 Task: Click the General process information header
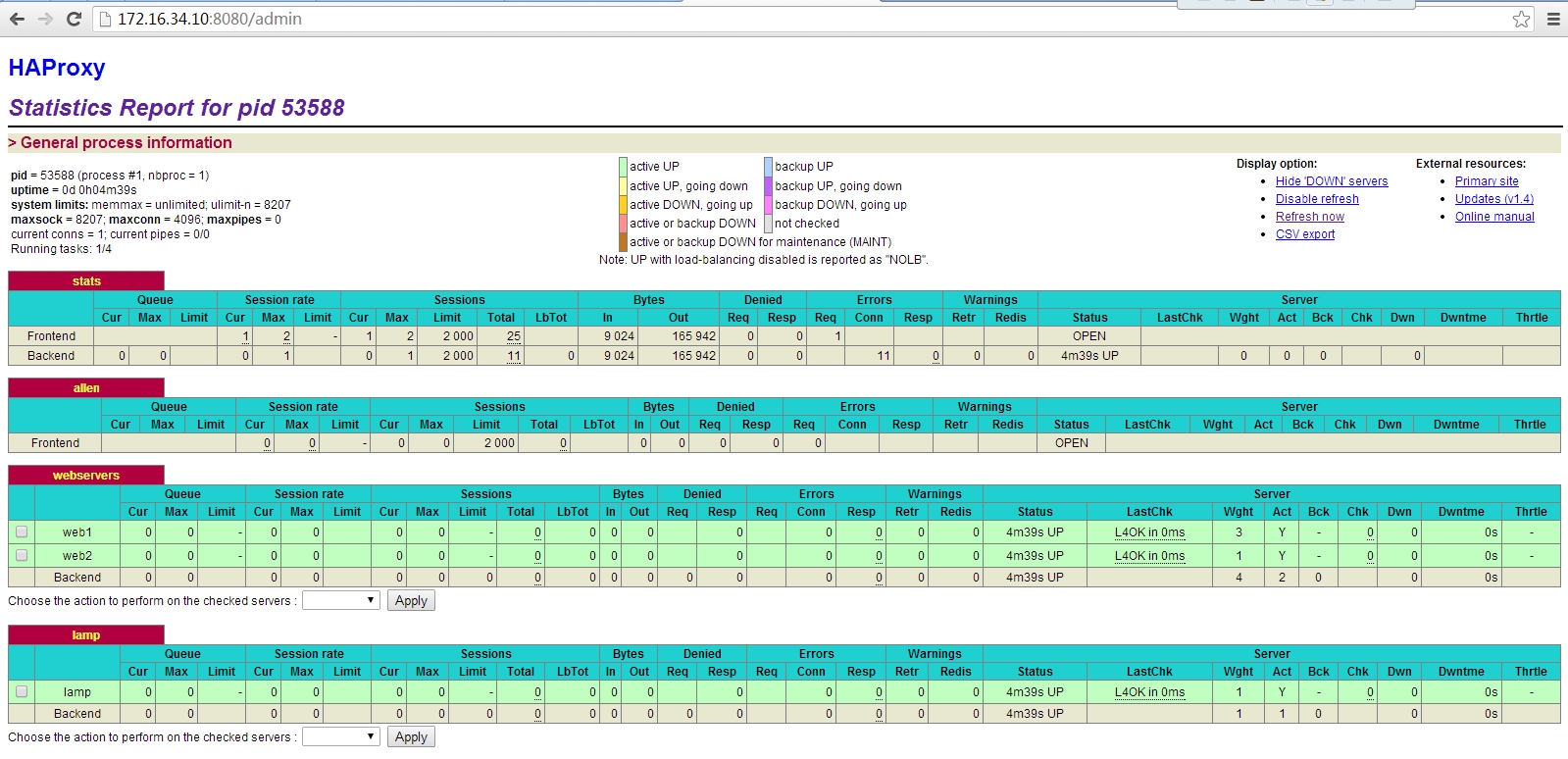[126, 143]
